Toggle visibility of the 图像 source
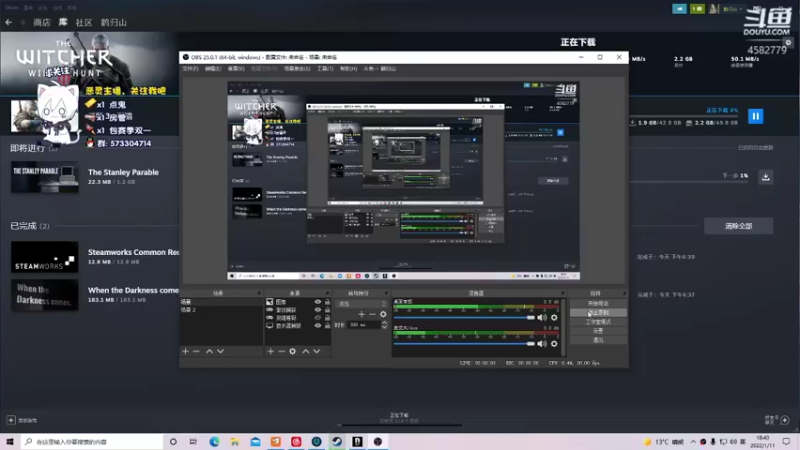The width and height of the screenshot is (800, 450). (x=318, y=302)
